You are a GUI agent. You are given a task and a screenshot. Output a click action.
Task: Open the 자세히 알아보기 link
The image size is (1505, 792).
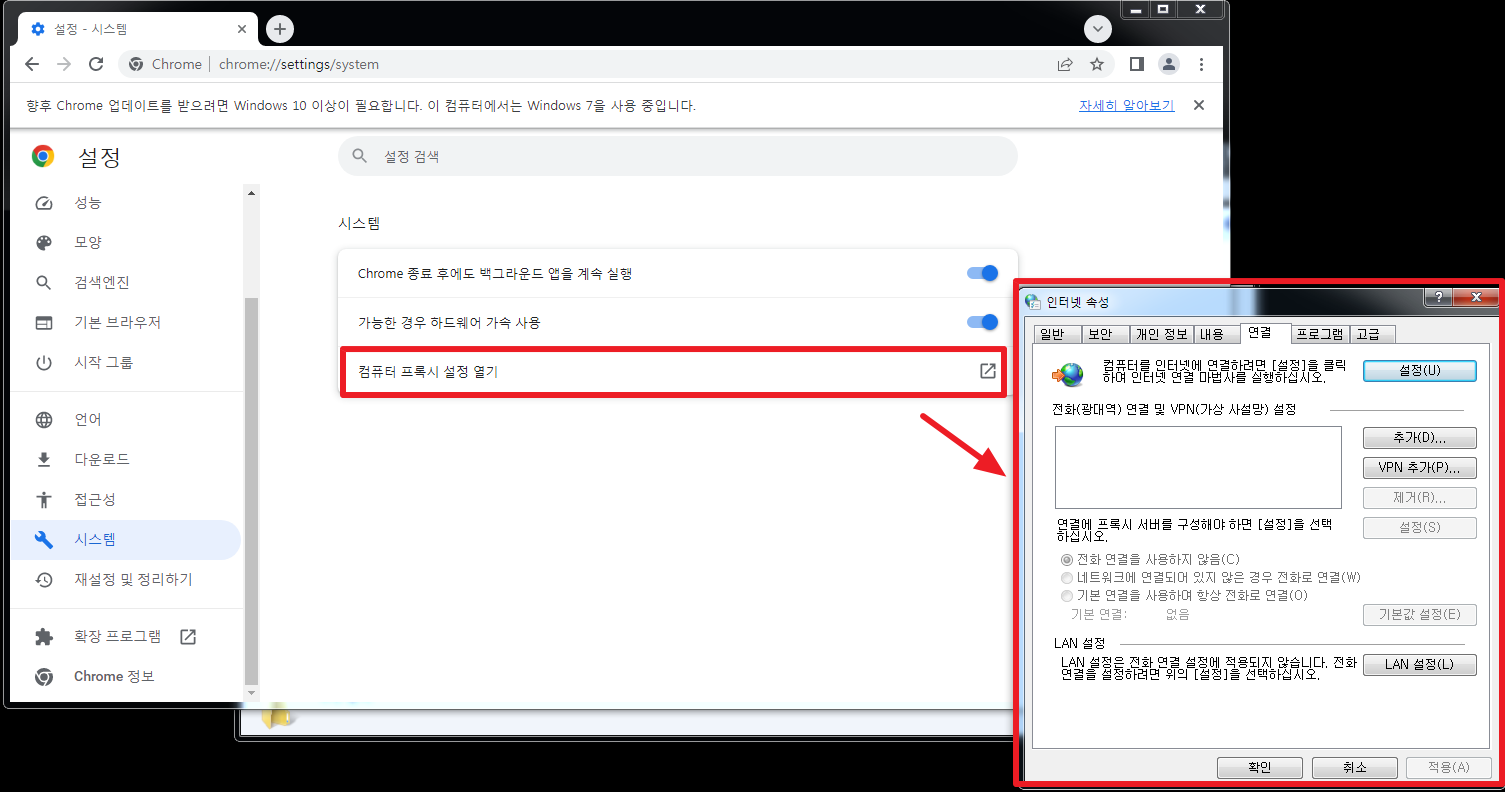pos(1126,105)
